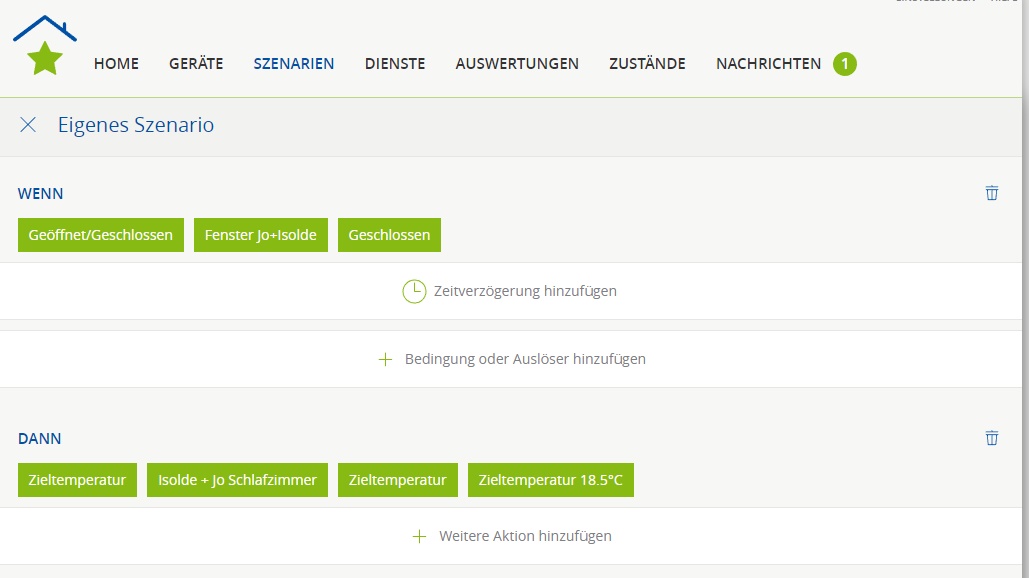Click plus icon beside Weitere Aktion

point(419,536)
